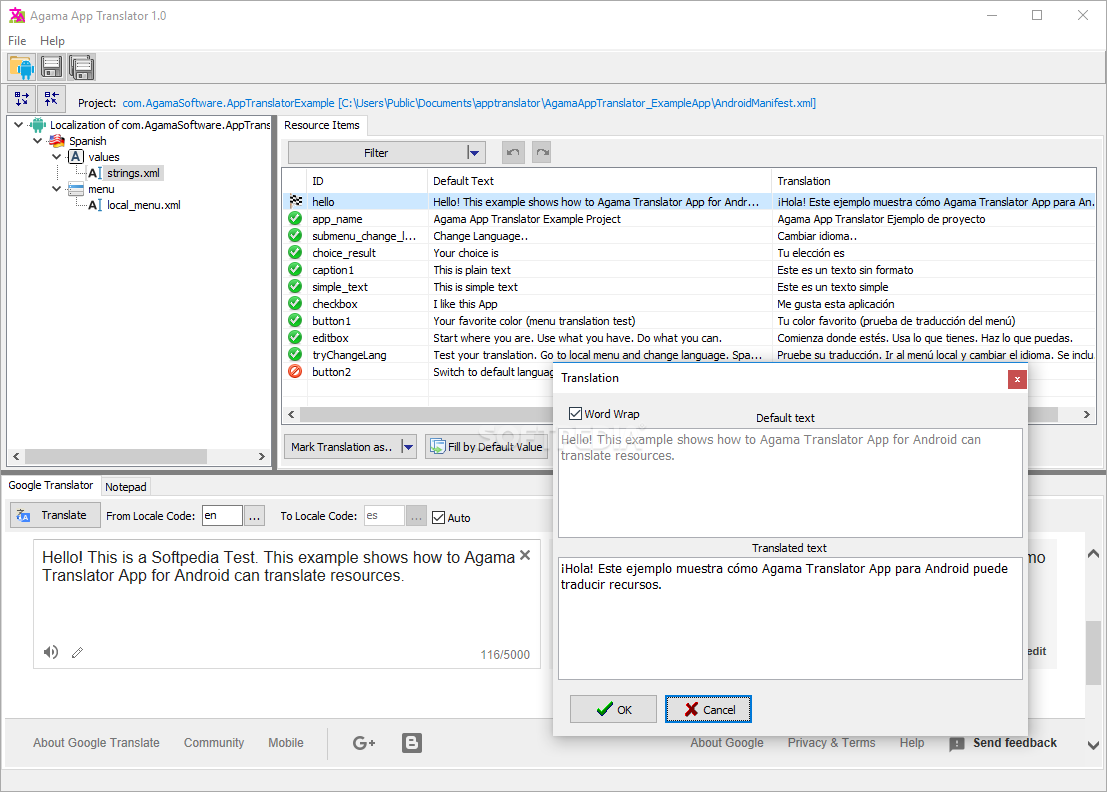Click green check icon of tryChangeLang row
Viewport: 1107px width, 792px height.
click(x=295, y=354)
